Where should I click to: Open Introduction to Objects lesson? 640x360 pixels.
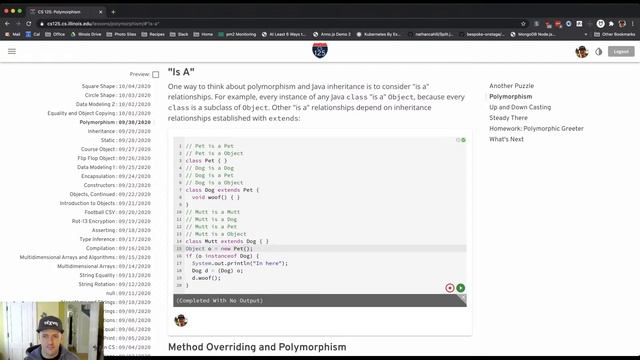point(105,203)
